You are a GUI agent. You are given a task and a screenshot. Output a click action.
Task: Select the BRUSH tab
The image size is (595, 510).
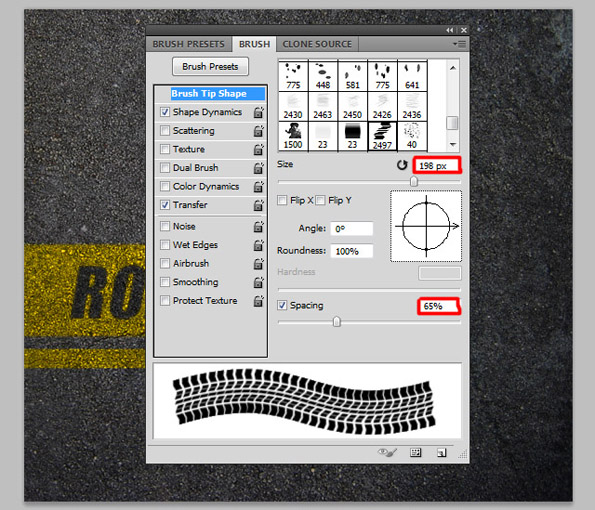pyautogui.click(x=254, y=44)
